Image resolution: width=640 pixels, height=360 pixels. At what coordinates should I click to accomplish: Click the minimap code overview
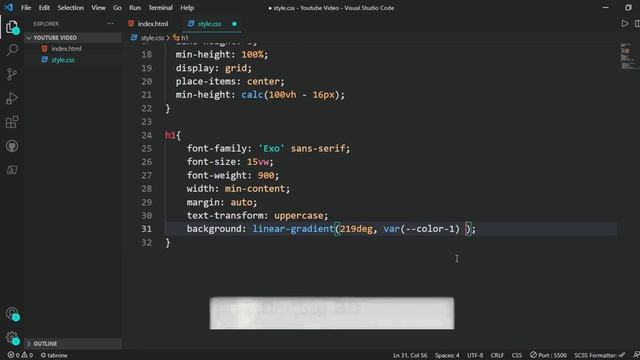click(x=628, y=56)
